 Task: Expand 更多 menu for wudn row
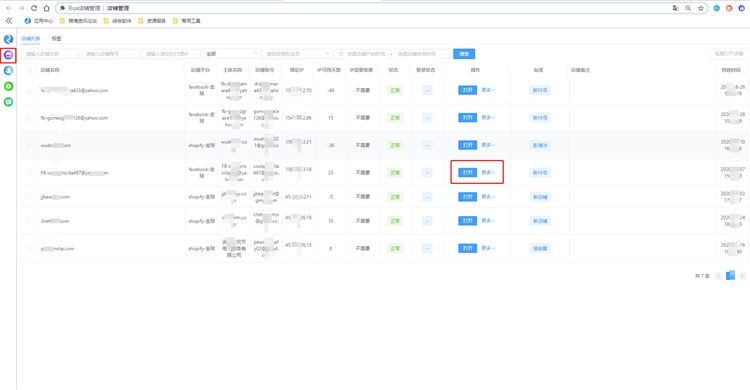point(488,145)
